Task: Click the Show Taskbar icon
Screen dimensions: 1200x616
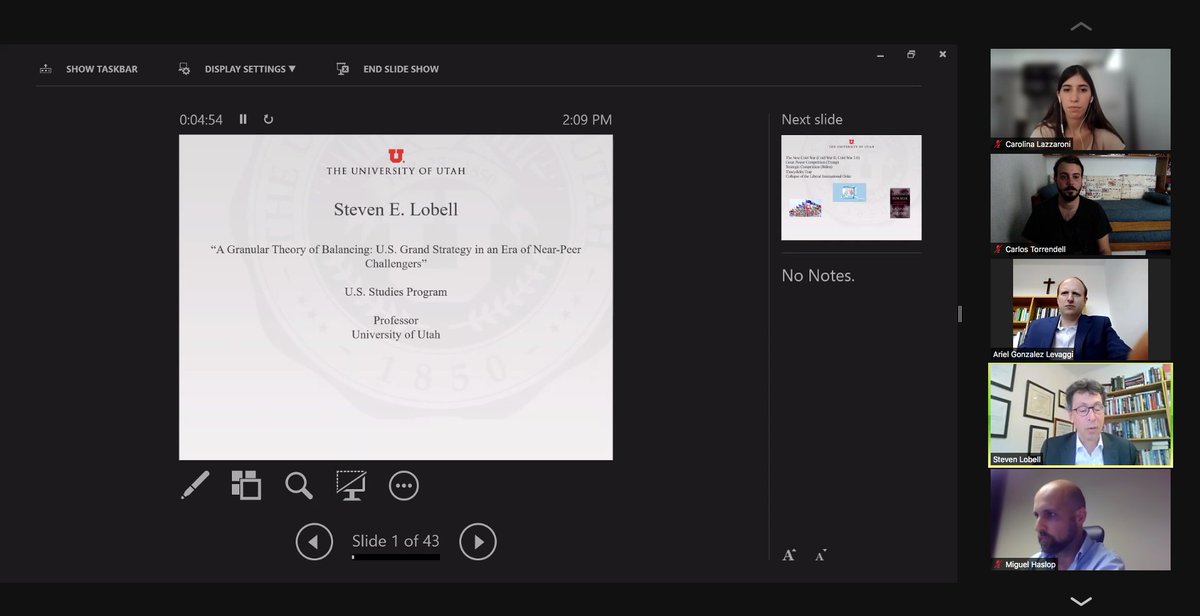Action: pos(45,69)
